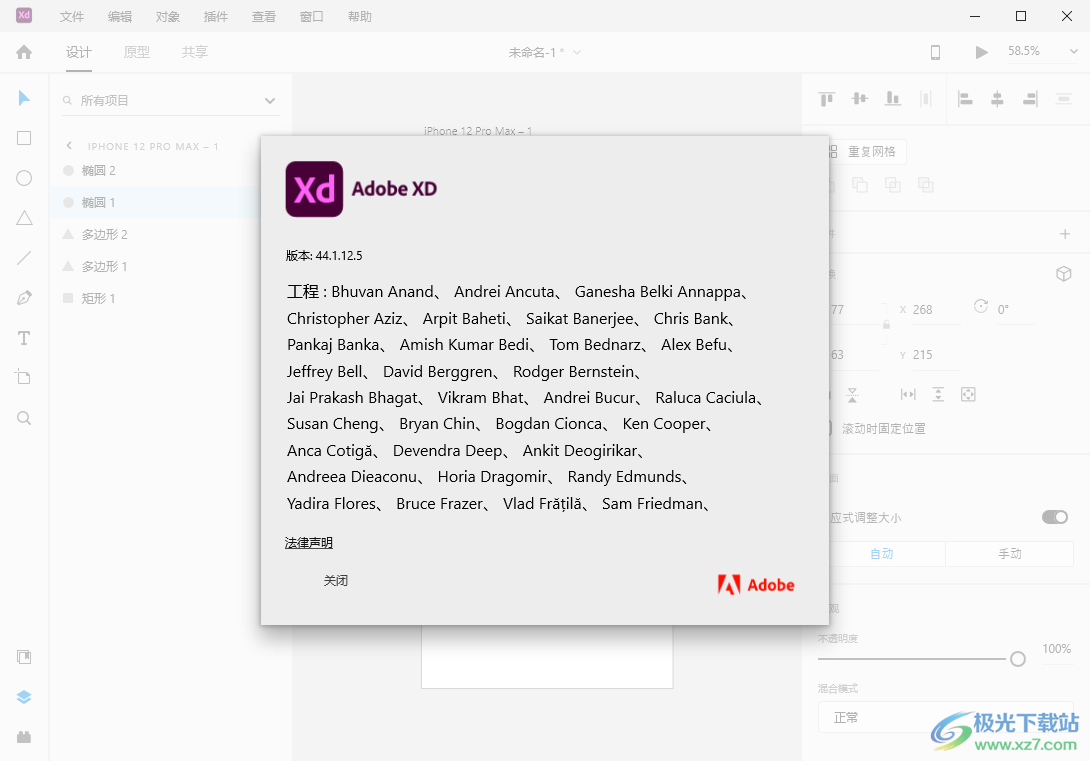This screenshot has height=761, width=1090.
Task: Select 自动 responsive resize mode
Action: [881, 554]
